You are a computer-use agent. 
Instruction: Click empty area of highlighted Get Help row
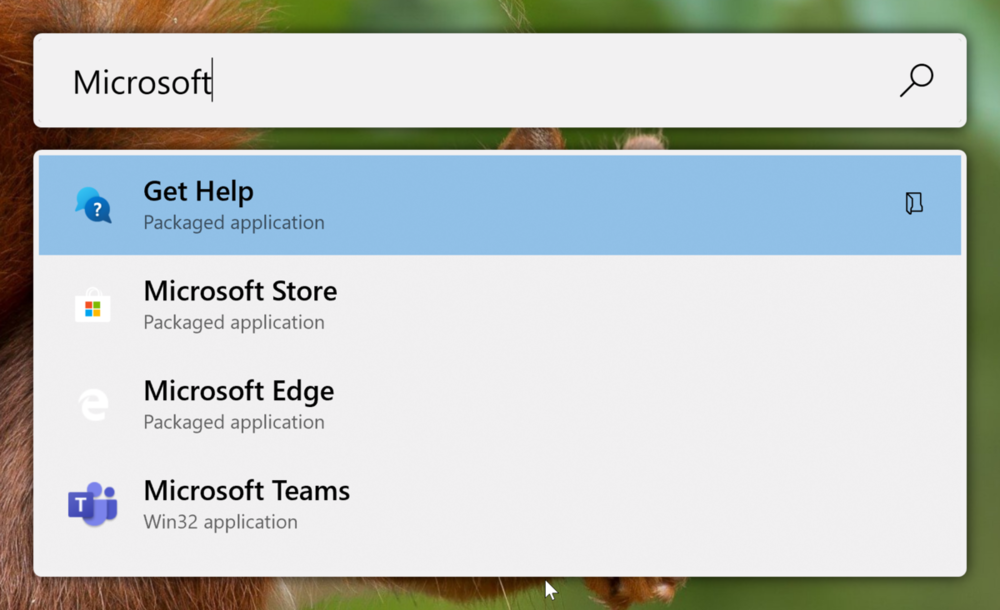point(606,205)
